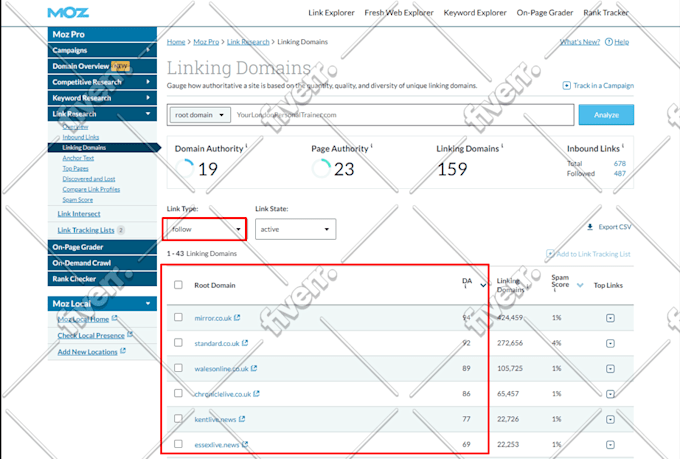Open the Link State active dropdown
Screen dimensions: 680x459
tap(295, 229)
